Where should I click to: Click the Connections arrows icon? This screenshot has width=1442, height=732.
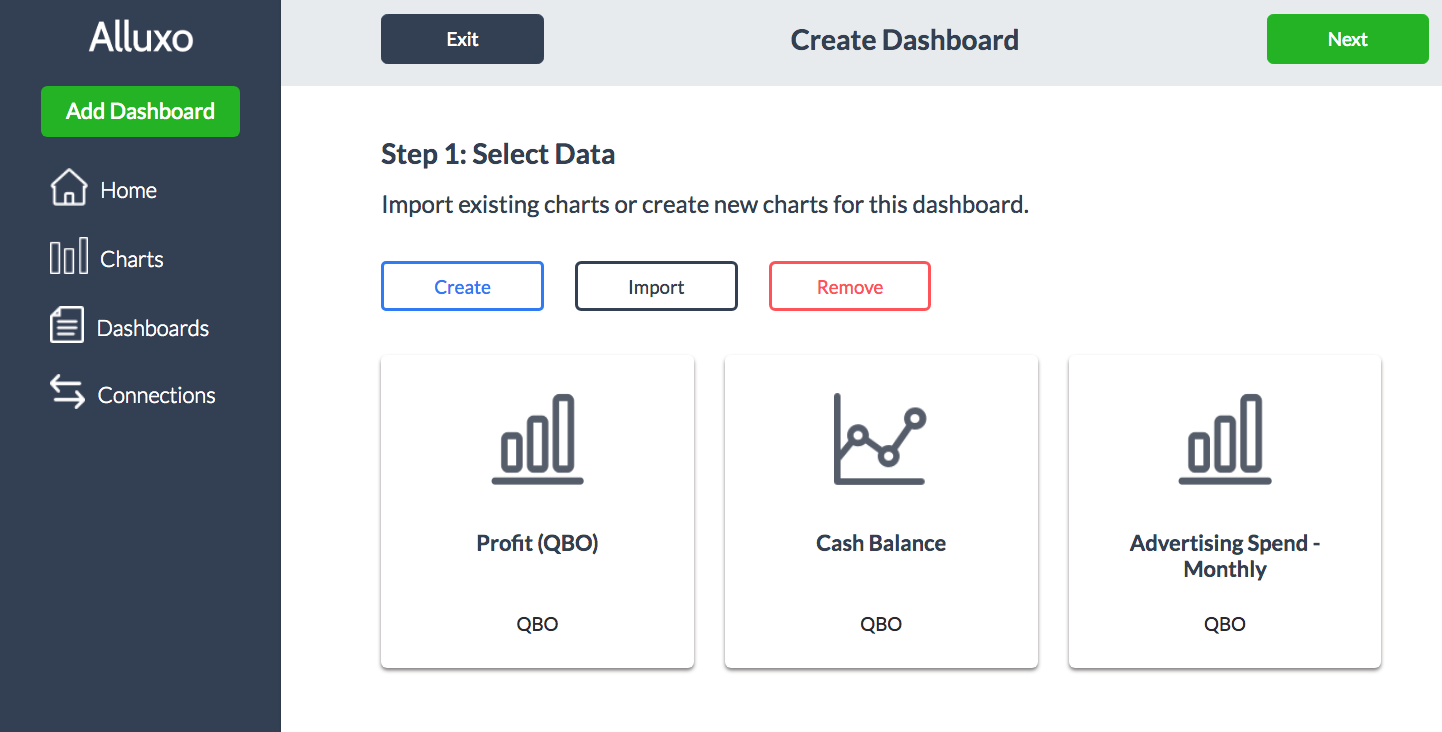pos(68,393)
